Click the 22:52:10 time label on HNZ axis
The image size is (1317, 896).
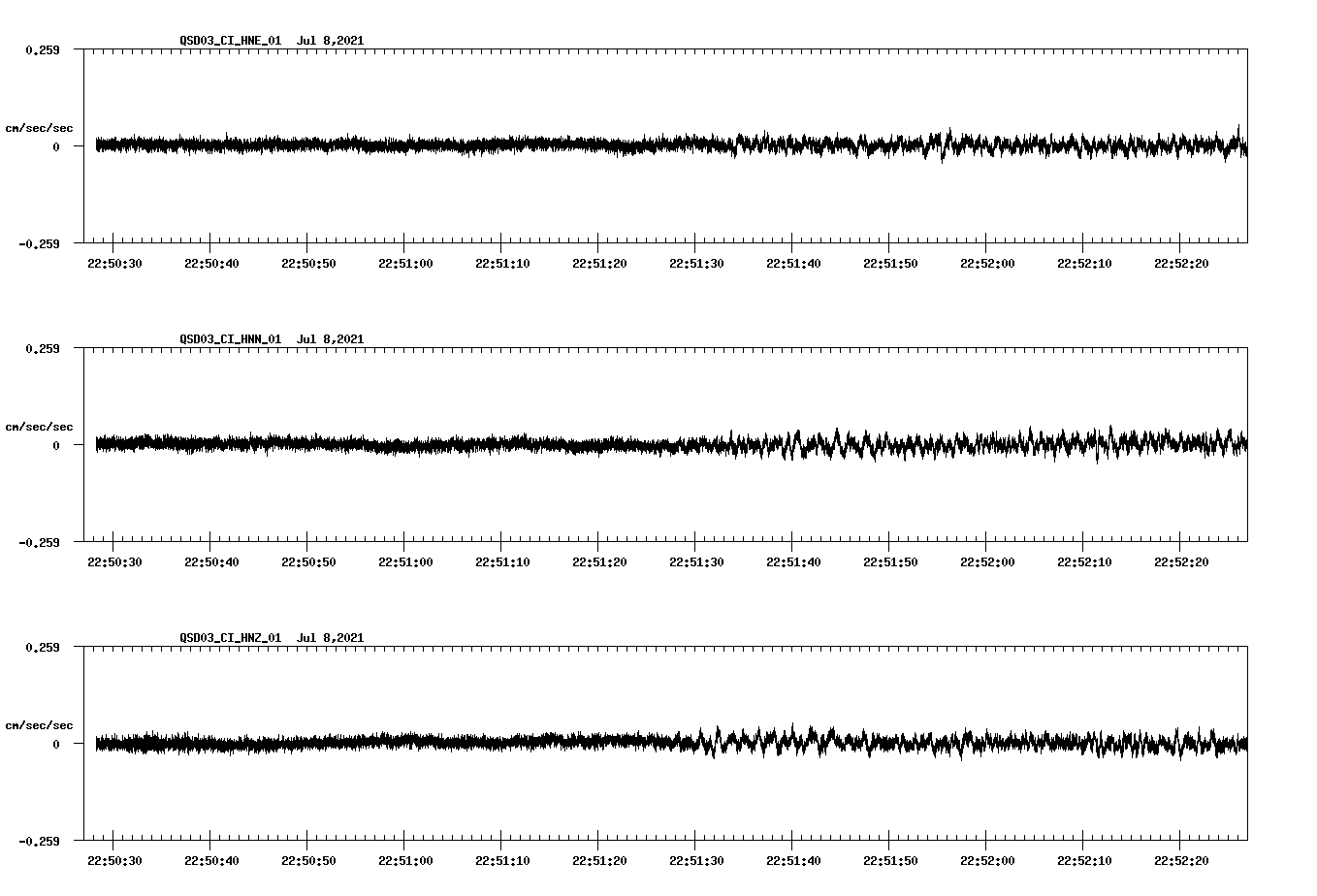click(1084, 861)
